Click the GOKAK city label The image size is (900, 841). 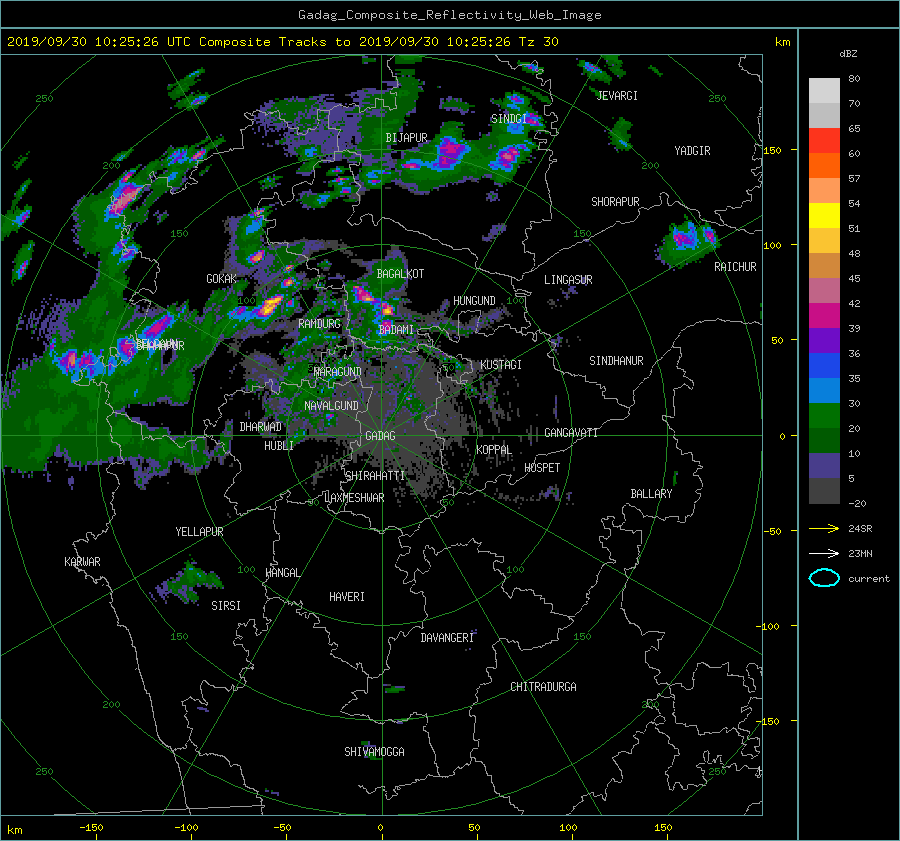click(222, 278)
